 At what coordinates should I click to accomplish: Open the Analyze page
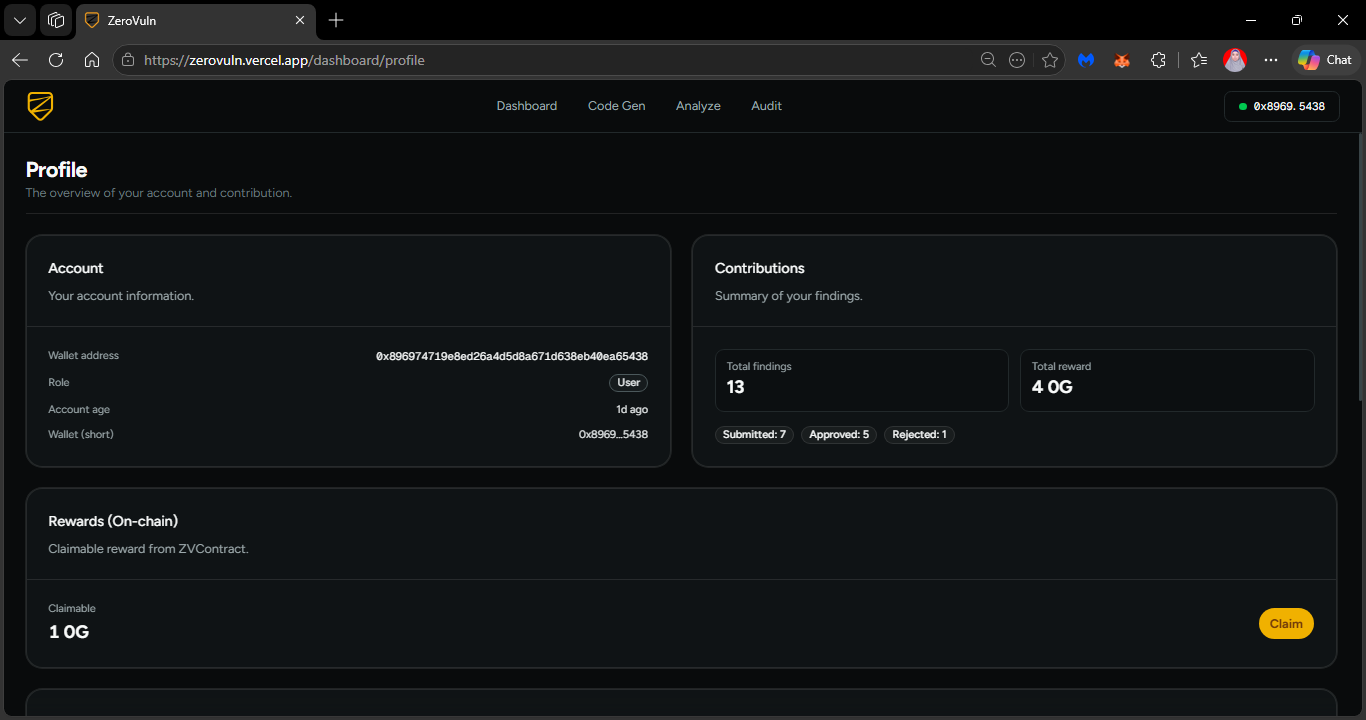(698, 106)
